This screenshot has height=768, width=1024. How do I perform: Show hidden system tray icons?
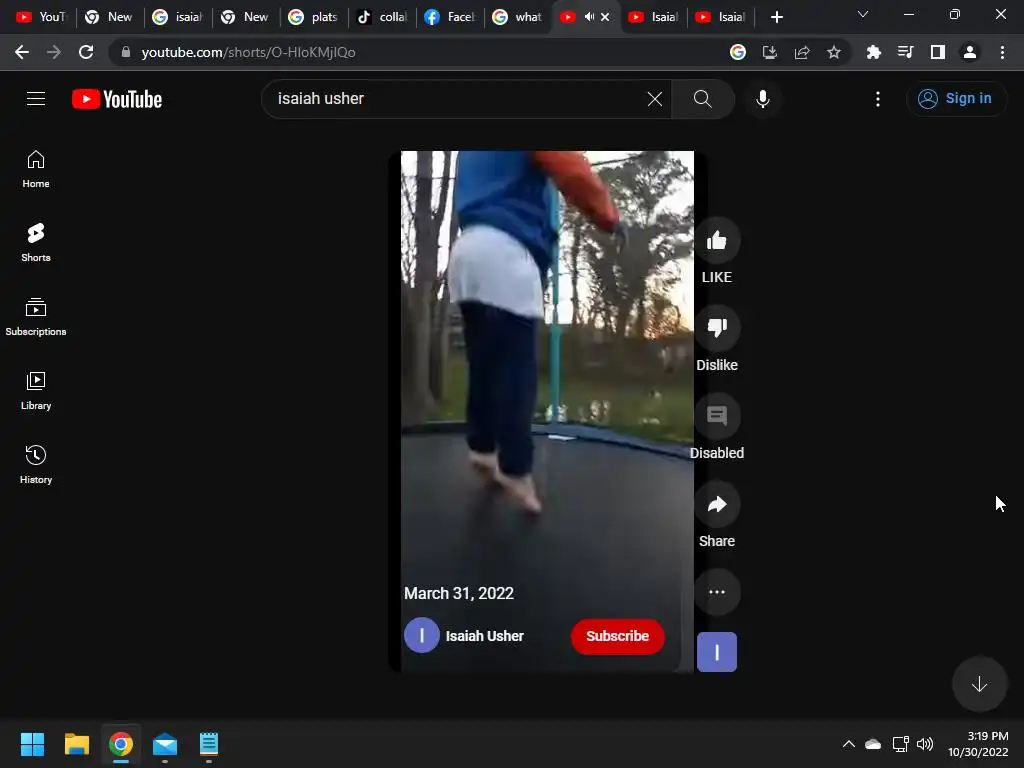[848, 744]
